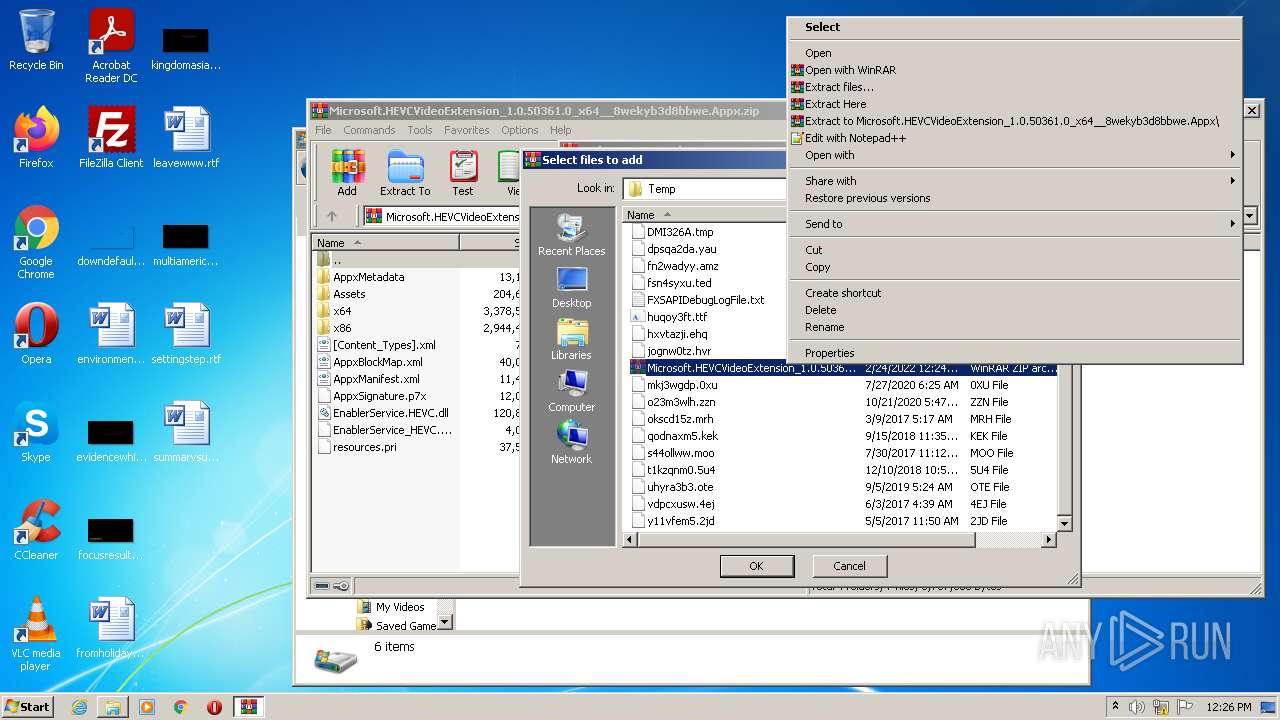Open Recent Places in dialog sidebar
The width and height of the screenshot is (1280, 720).
click(x=572, y=235)
